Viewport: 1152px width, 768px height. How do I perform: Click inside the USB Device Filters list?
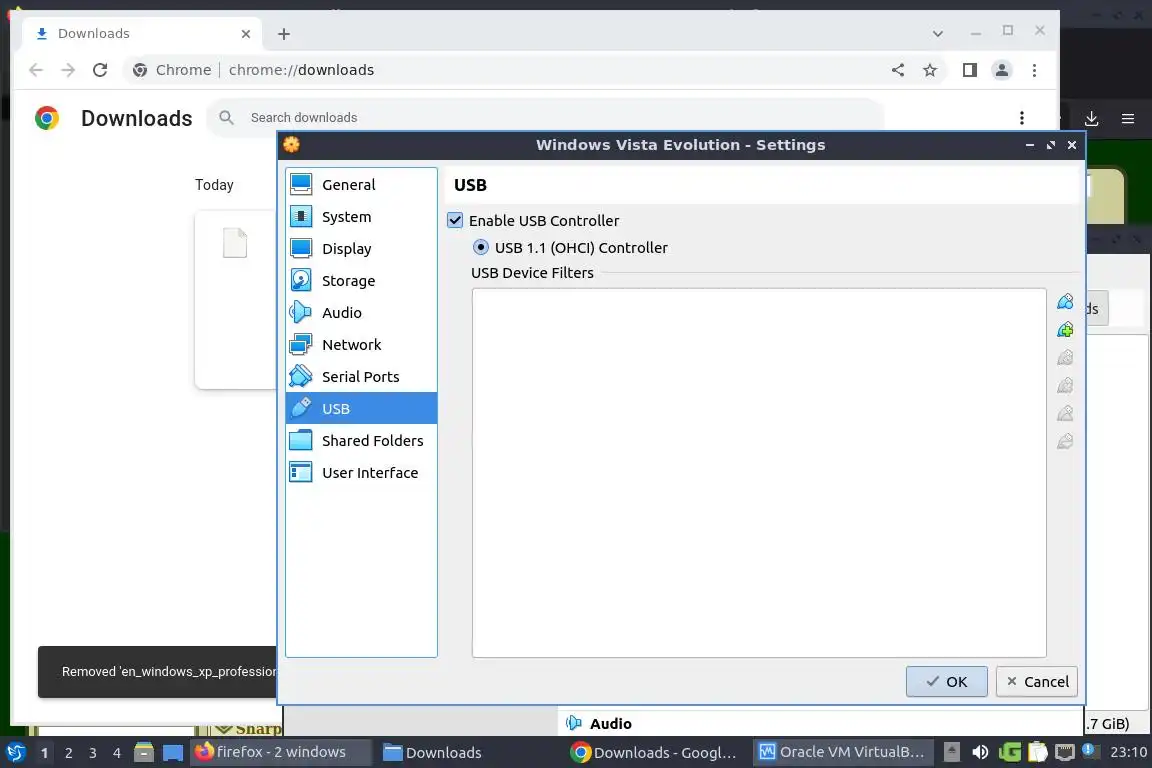coord(759,473)
